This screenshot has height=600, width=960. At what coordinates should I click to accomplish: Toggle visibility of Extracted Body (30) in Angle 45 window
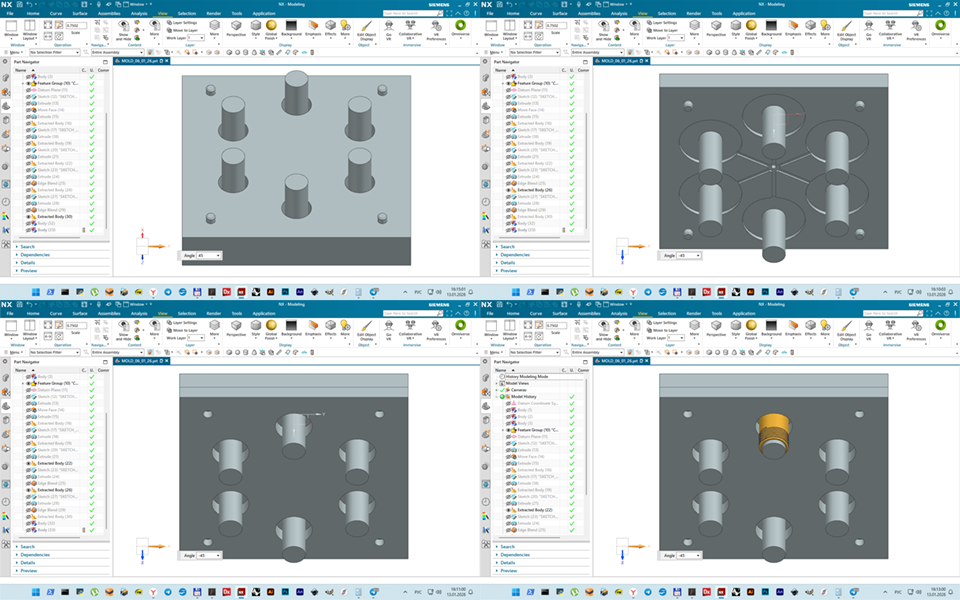[x=28, y=217]
